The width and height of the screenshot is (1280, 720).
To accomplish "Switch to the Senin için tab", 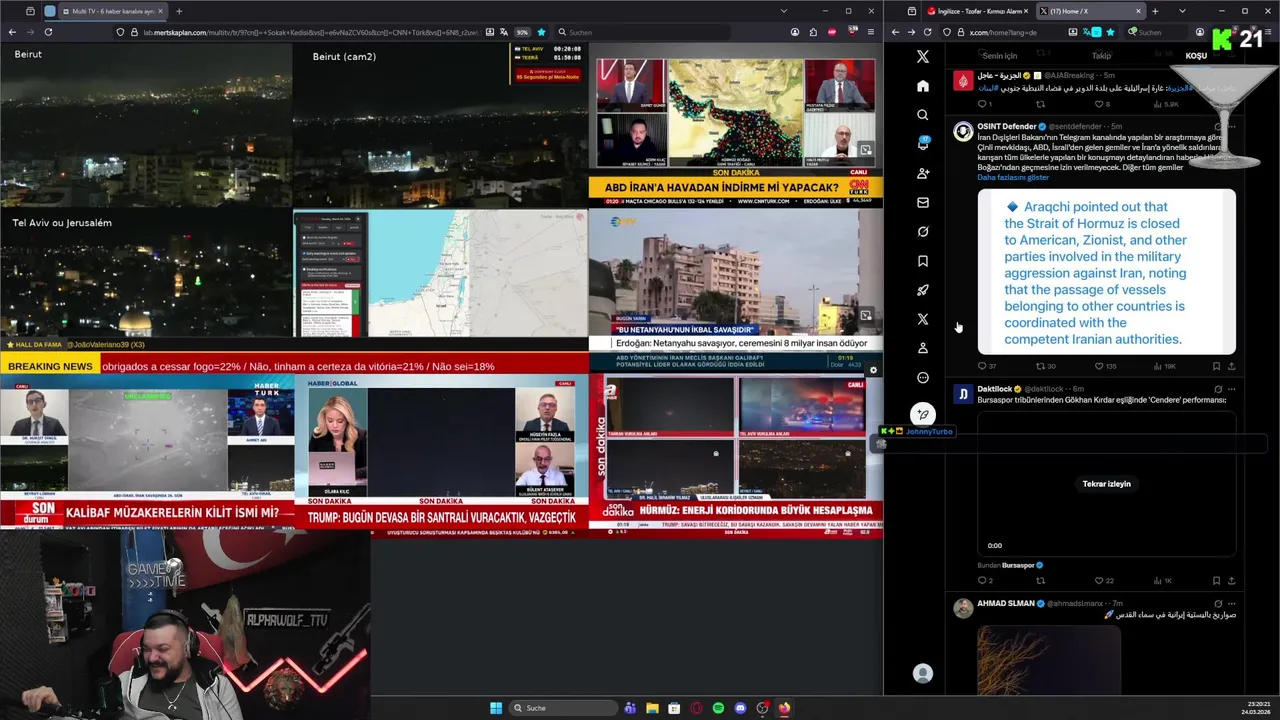I will click(x=1000, y=56).
